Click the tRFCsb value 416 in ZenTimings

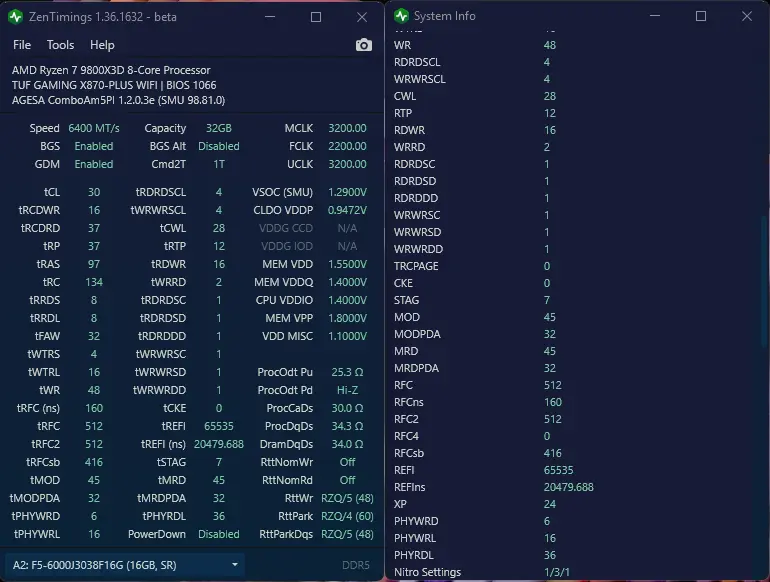(x=94, y=462)
